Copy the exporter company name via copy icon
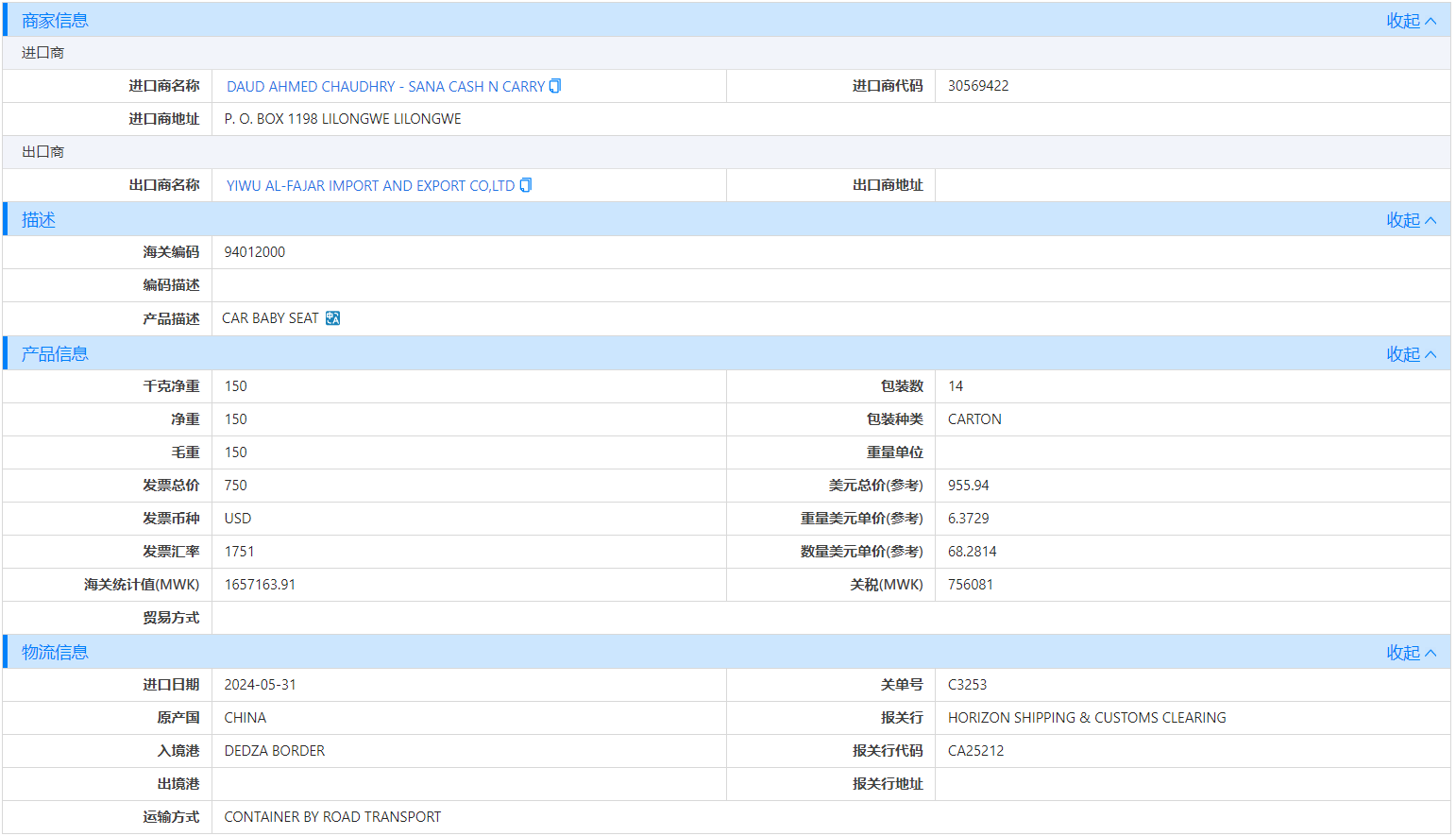 525,185
